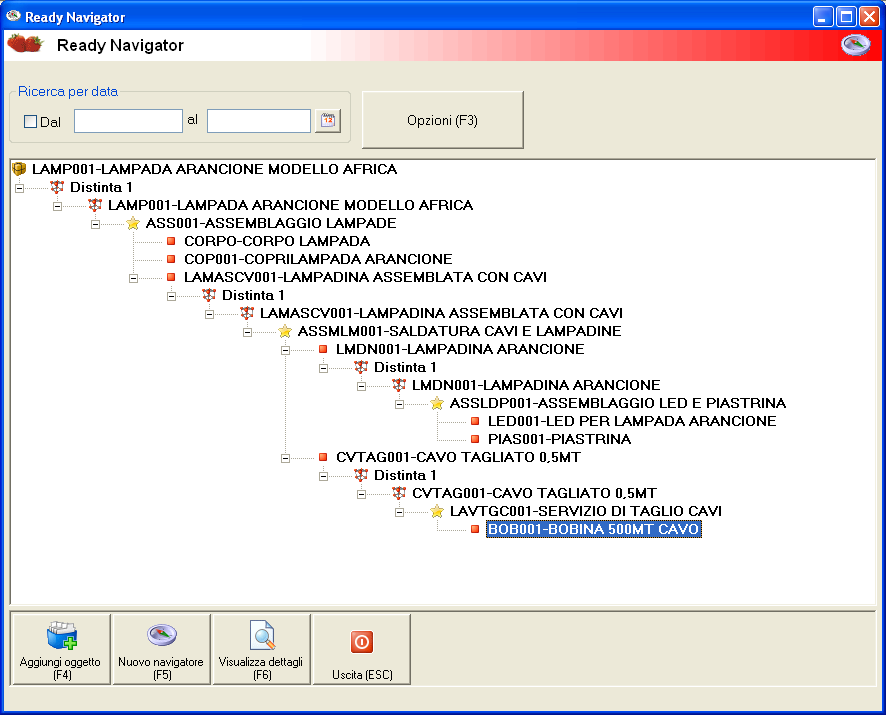Click star icon of ASSLDP001-ASSEMBLAGGIO LED
Screen dimensions: 886x715
(x=437, y=403)
